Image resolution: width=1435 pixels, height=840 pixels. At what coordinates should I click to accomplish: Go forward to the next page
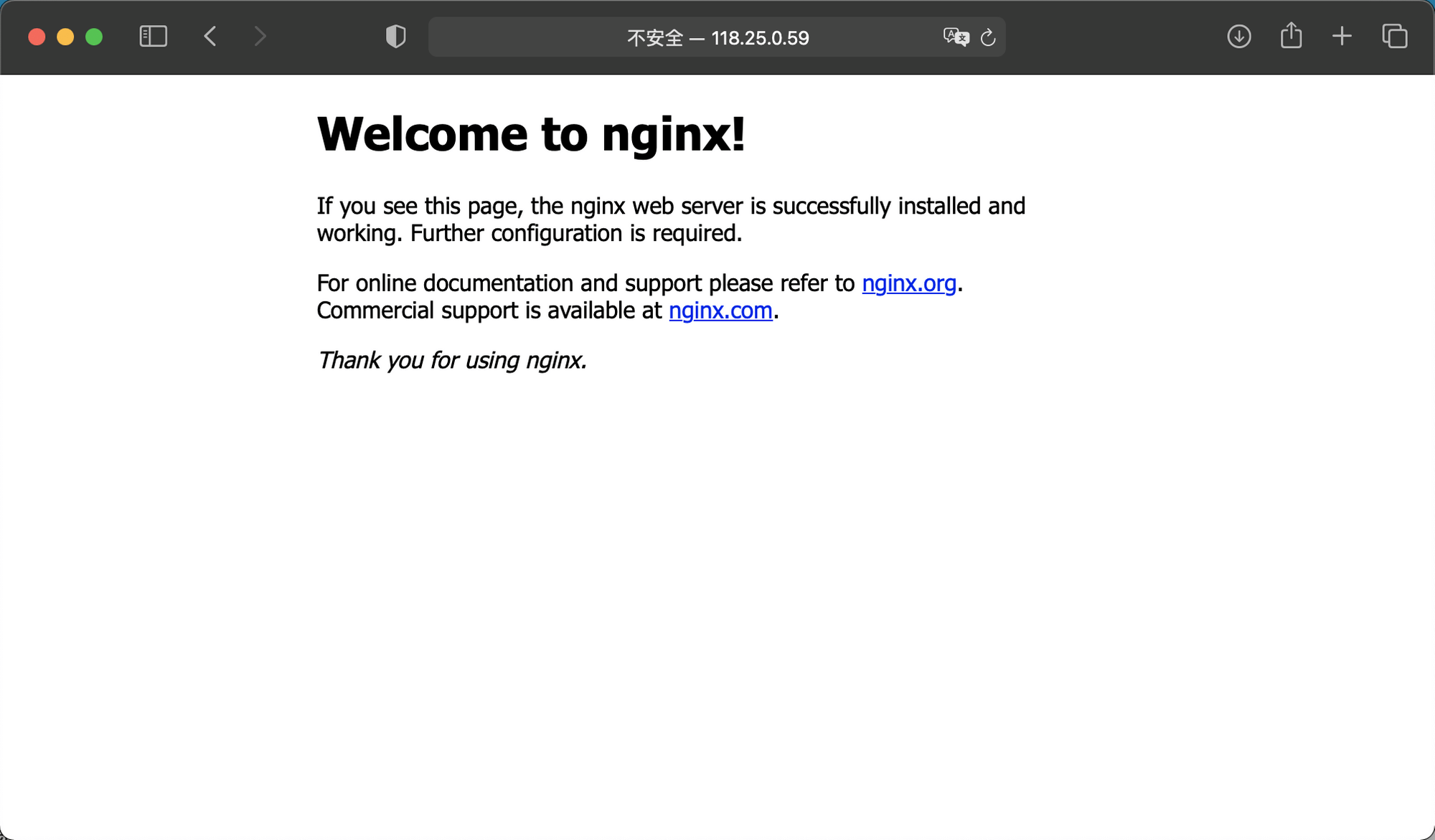(260, 37)
